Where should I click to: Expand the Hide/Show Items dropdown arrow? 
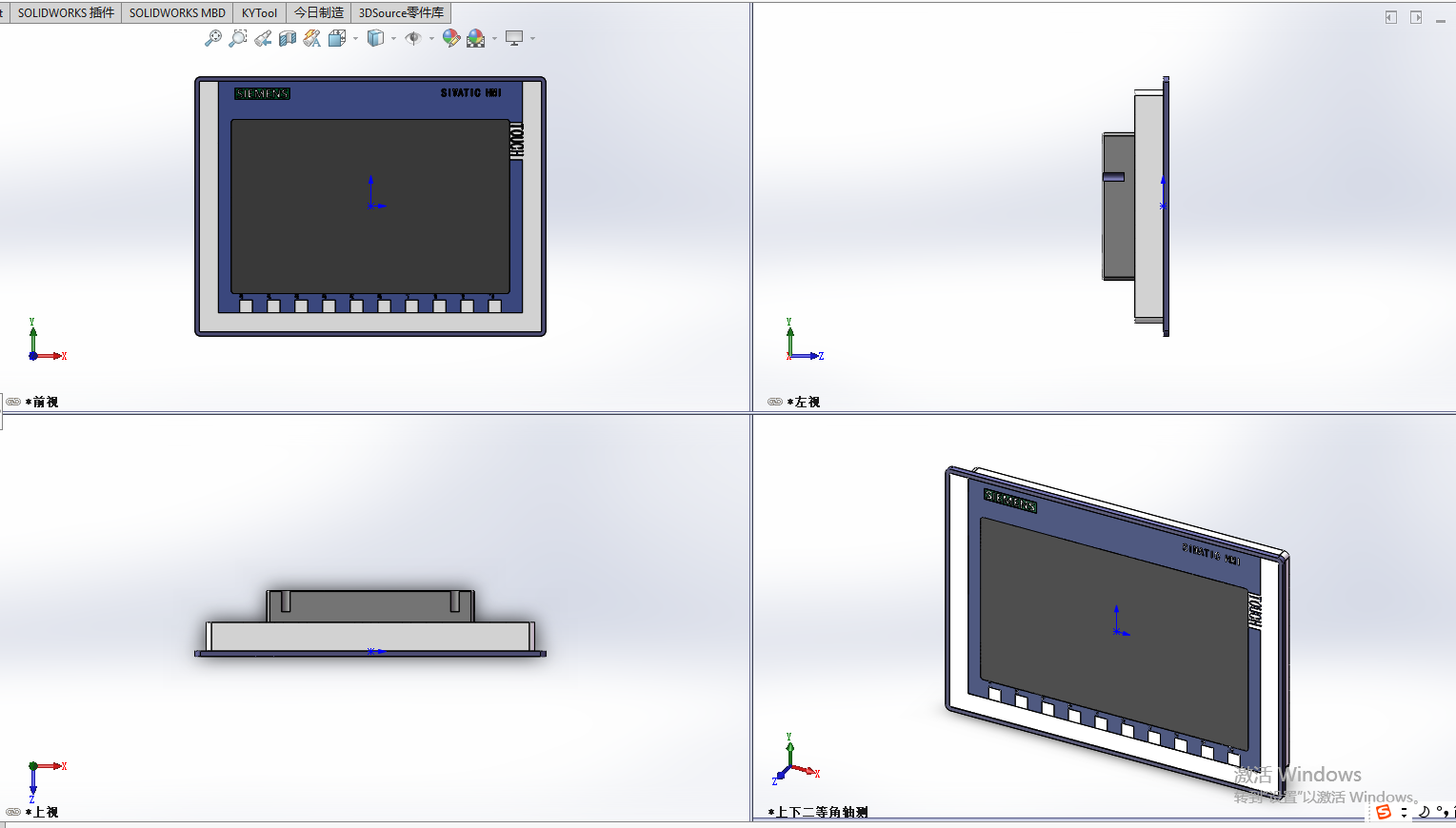(431, 39)
